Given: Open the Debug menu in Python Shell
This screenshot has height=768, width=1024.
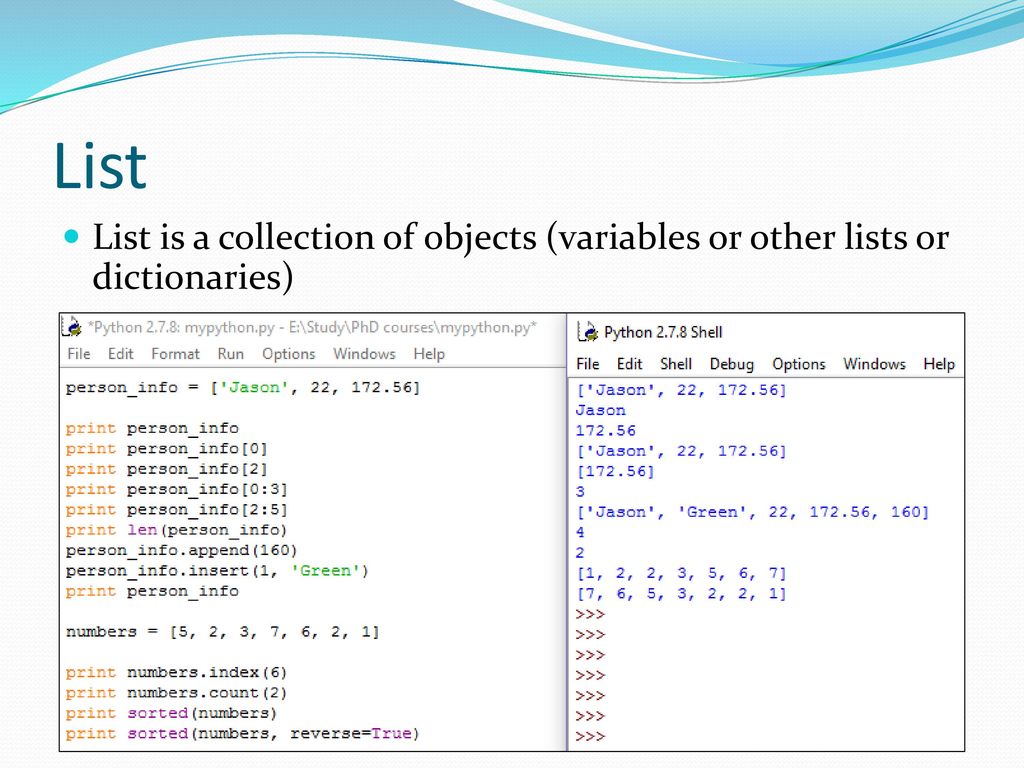Looking at the screenshot, I should pyautogui.click(x=731, y=364).
